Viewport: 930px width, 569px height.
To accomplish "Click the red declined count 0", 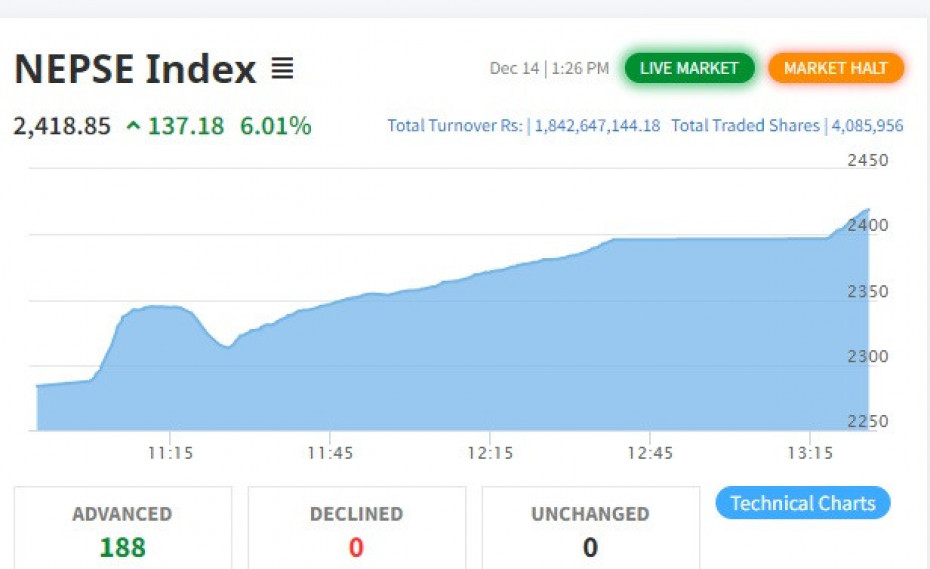I will coord(356,548).
